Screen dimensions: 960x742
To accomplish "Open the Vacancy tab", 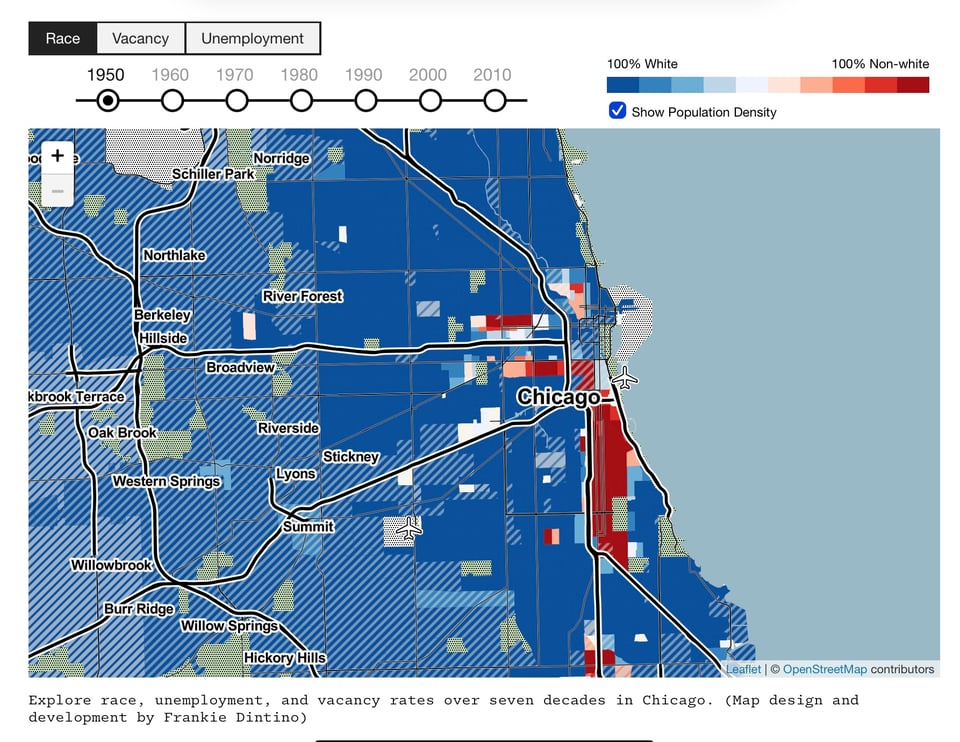I will 140,38.
